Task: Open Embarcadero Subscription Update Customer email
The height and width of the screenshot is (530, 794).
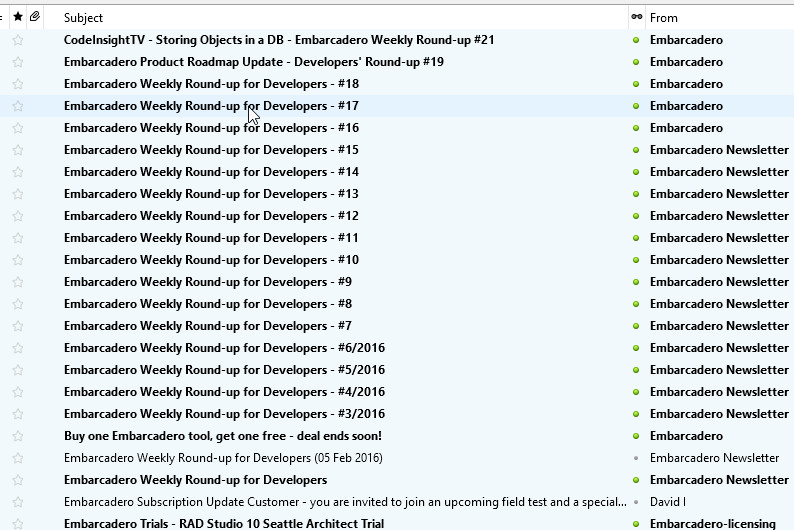Action: (x=345, y=502)
